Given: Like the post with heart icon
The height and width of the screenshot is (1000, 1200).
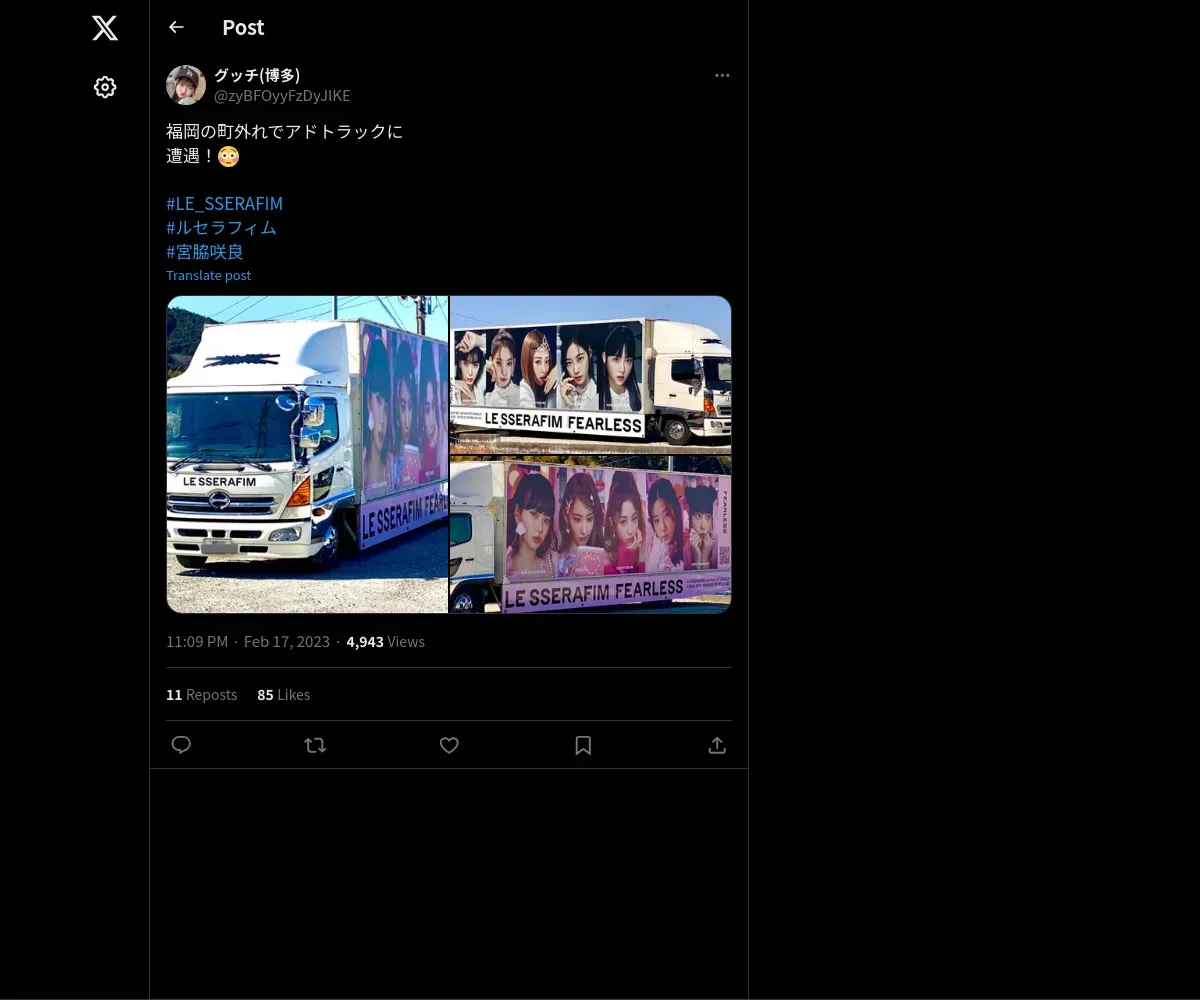Looking at the screenshot, I should [x=449, y=745].
